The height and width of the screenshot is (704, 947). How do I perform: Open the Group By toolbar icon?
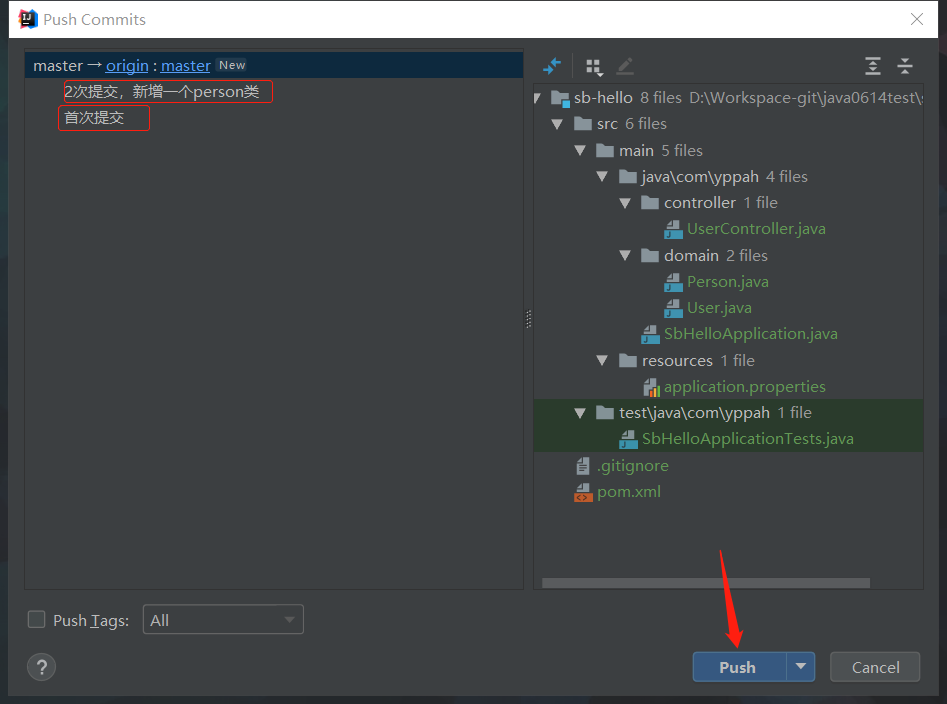[594, 67]
